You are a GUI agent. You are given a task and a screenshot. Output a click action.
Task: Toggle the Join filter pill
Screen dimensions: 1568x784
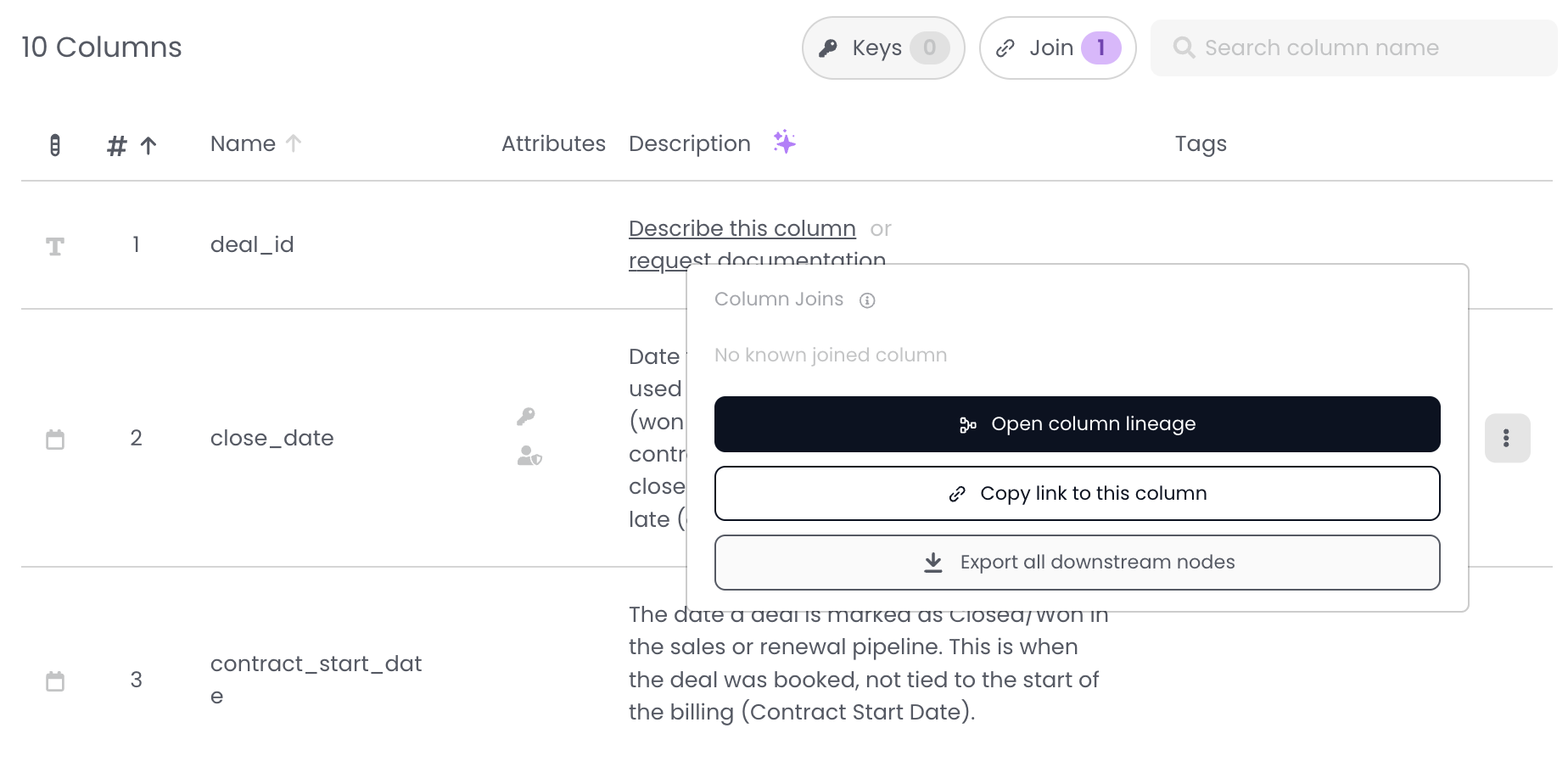(x=1057, y=48)
